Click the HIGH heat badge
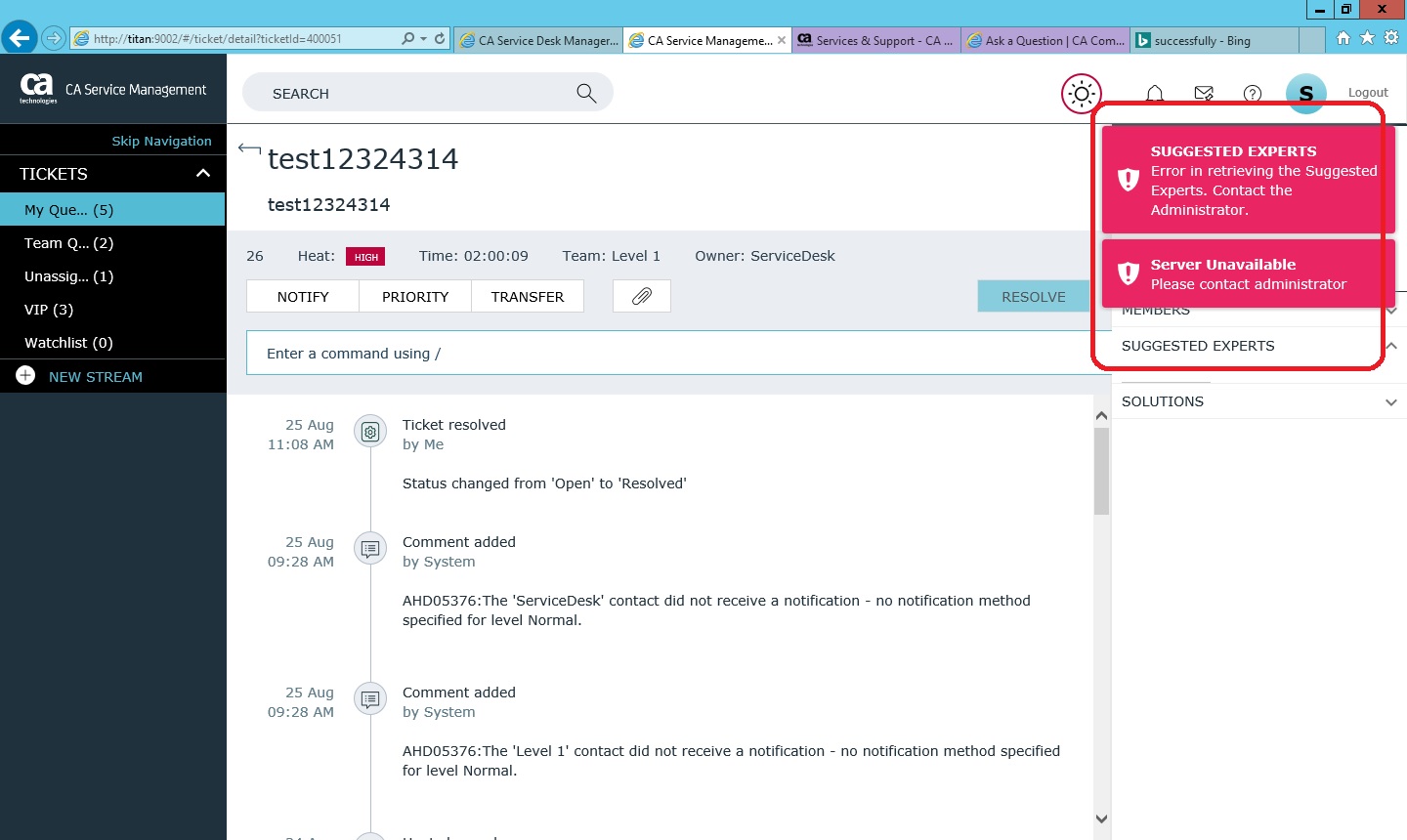Viewport: 1407px width, 840px height. (x=365, y=256)
